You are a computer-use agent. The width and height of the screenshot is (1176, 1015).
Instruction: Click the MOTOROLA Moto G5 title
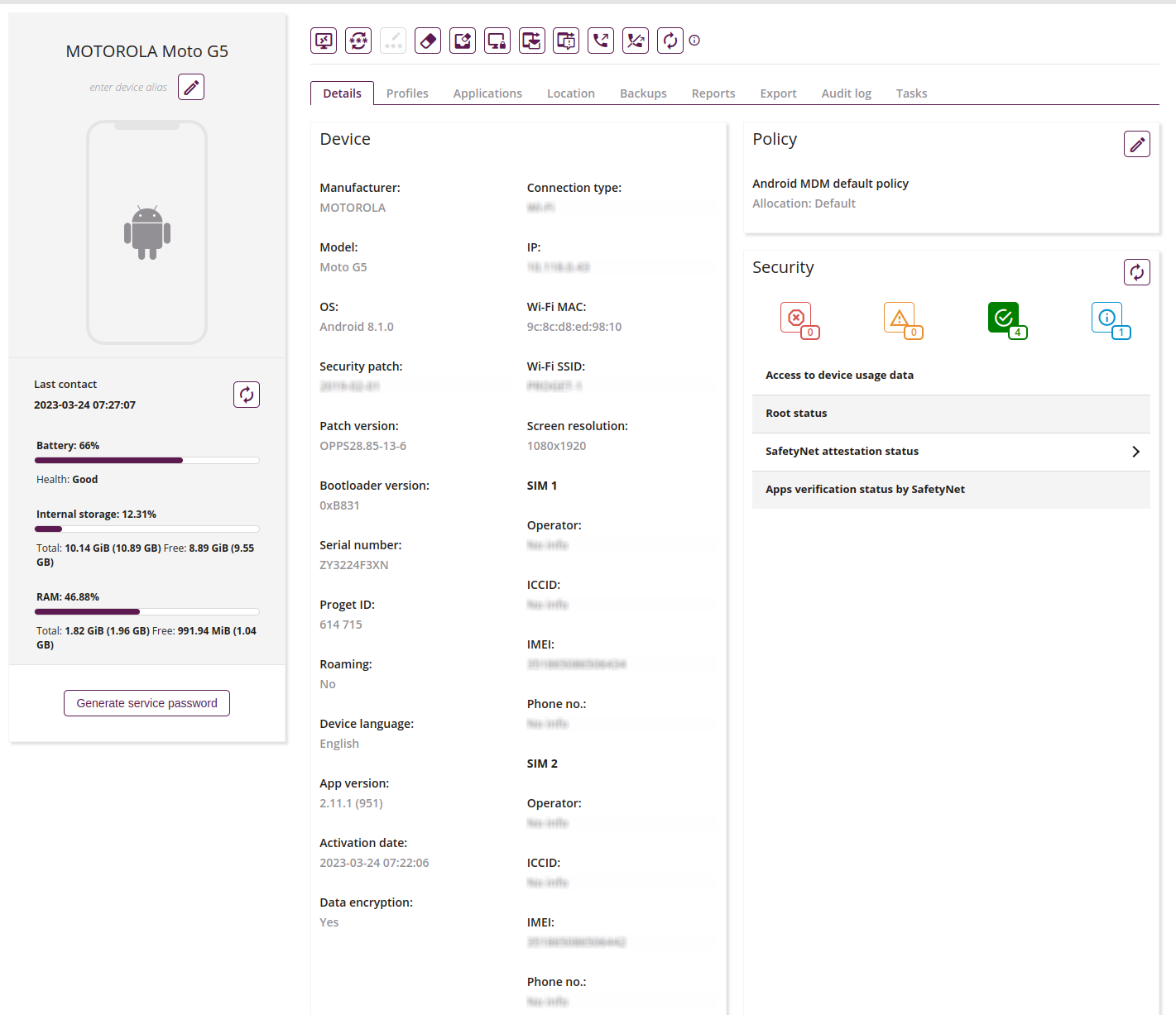(147, 51)
